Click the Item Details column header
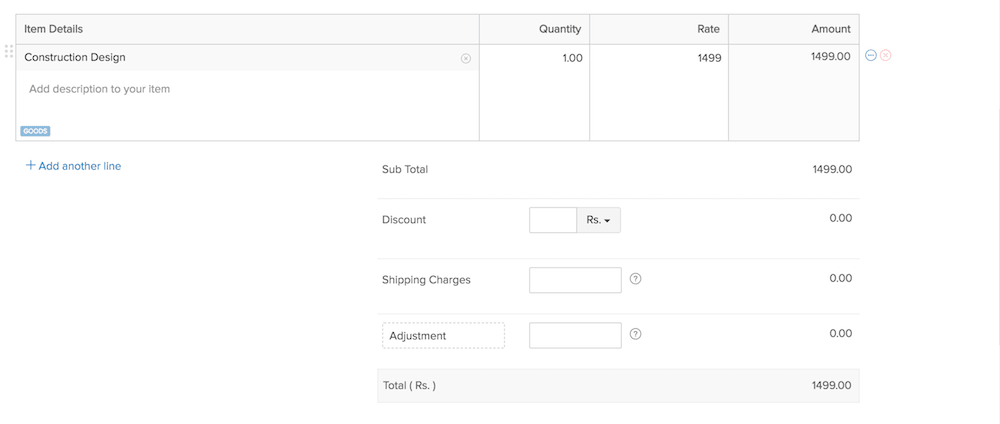The width and height of the screenshot is (1000, 424). coord(54,29)
